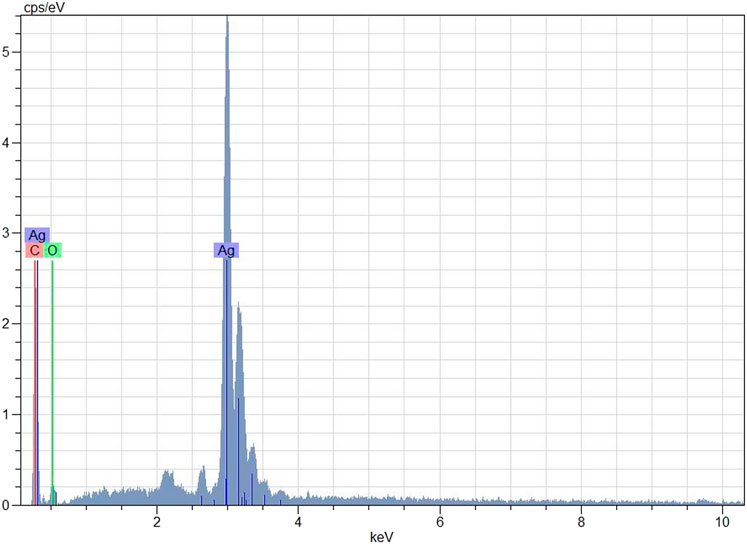
Task: Click the x-axis value 4
Action: click(x=298, y=522)
